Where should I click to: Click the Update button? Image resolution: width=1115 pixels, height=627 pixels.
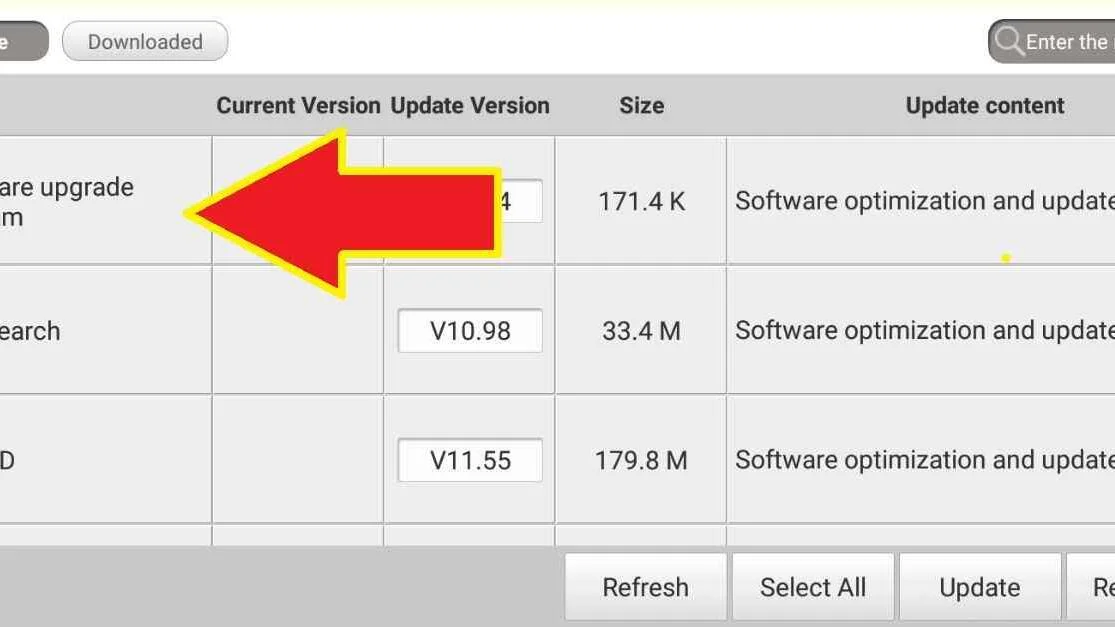pos(980,587)
